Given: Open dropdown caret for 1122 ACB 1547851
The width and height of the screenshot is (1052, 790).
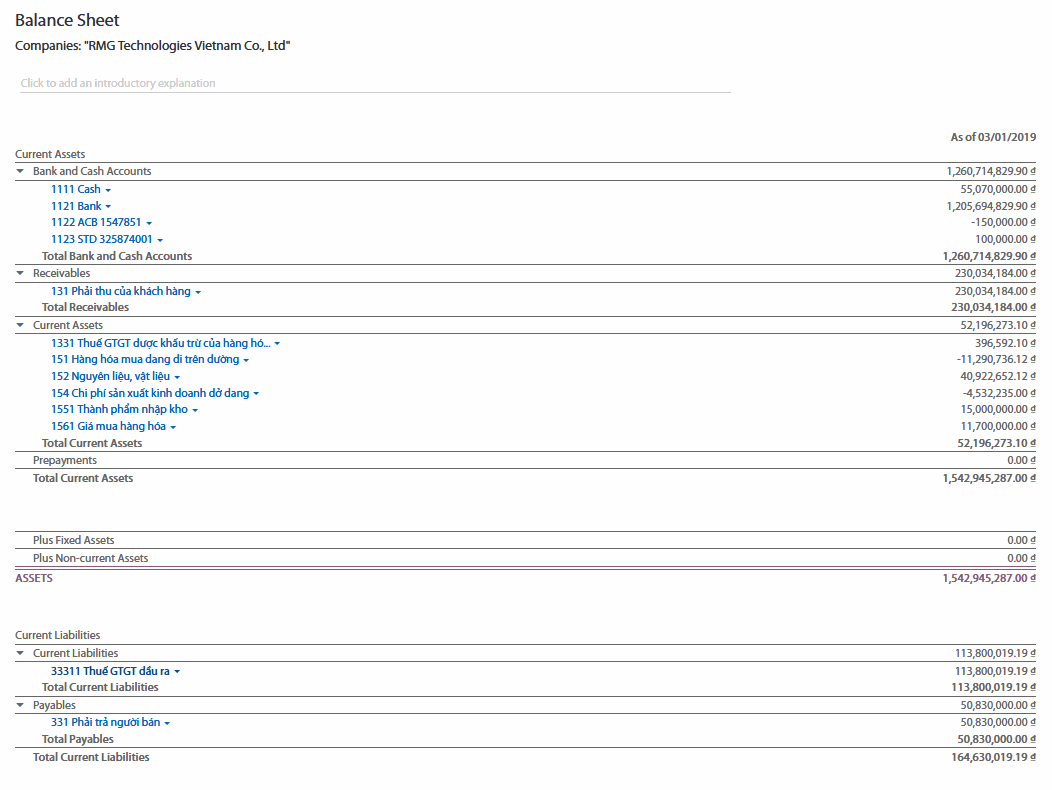Looking at the screenshot, I should tap(149, 223).
